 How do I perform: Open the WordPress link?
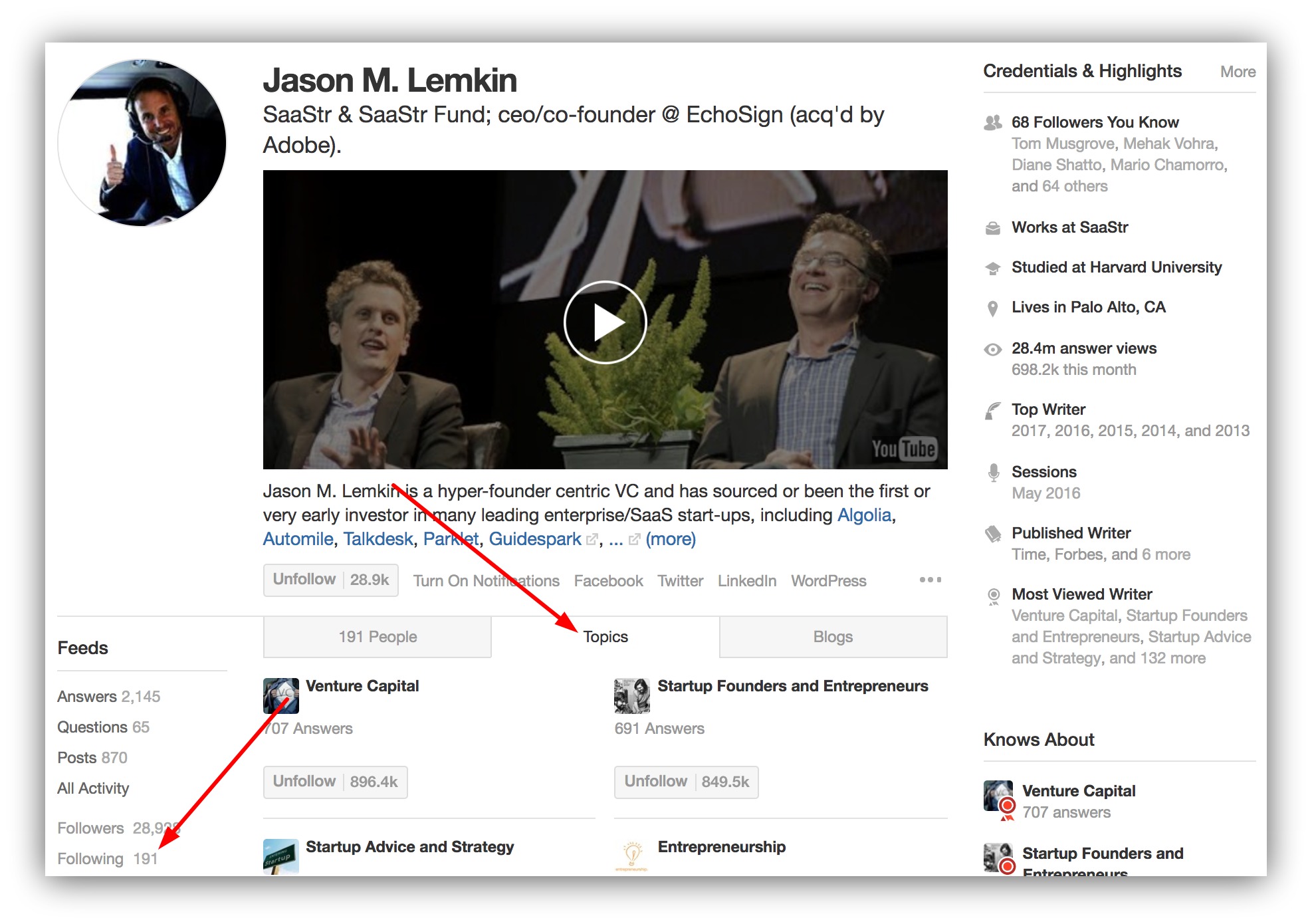tap(828, 580)
